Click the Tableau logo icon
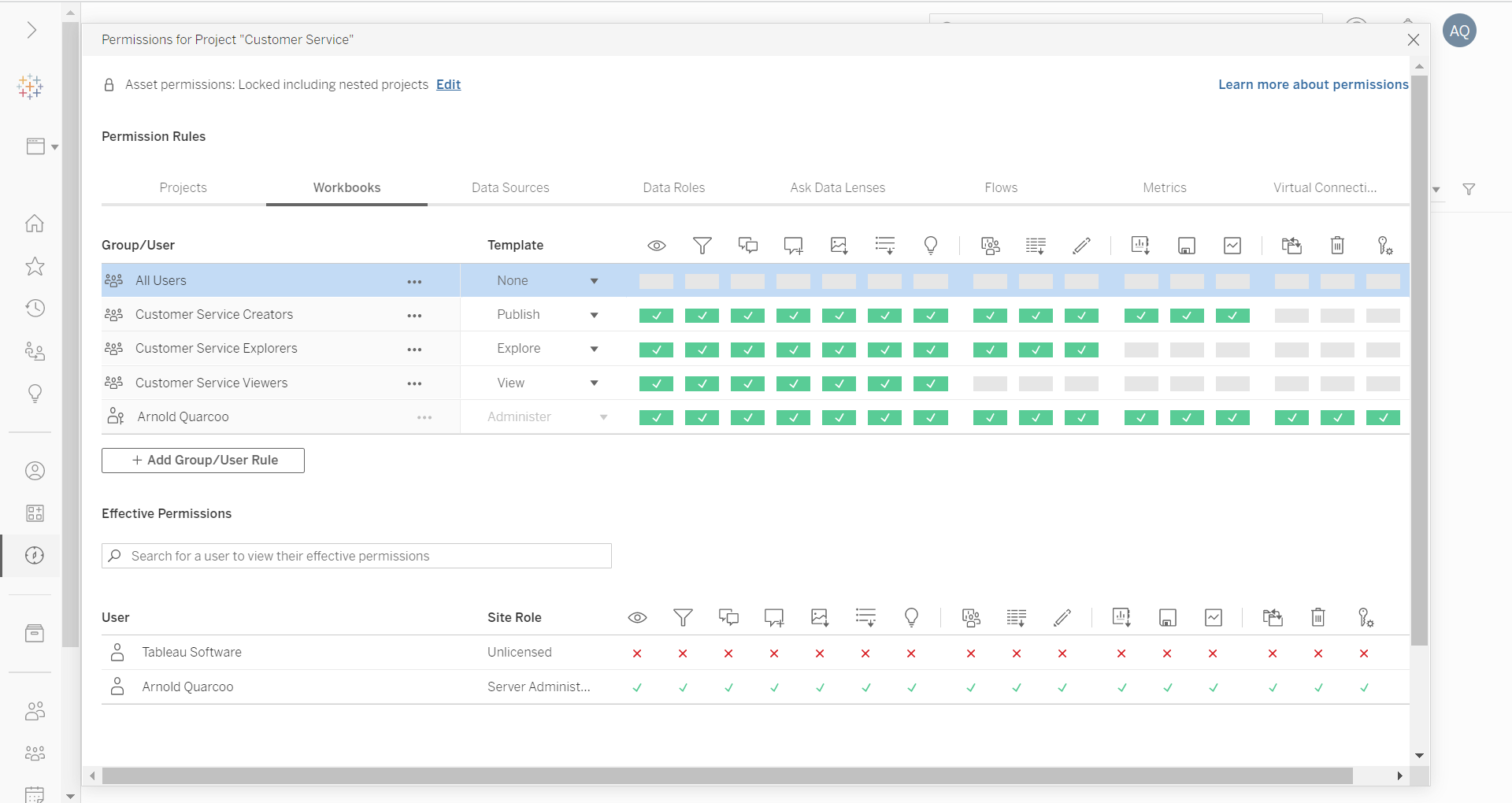 tap(31, 87)
